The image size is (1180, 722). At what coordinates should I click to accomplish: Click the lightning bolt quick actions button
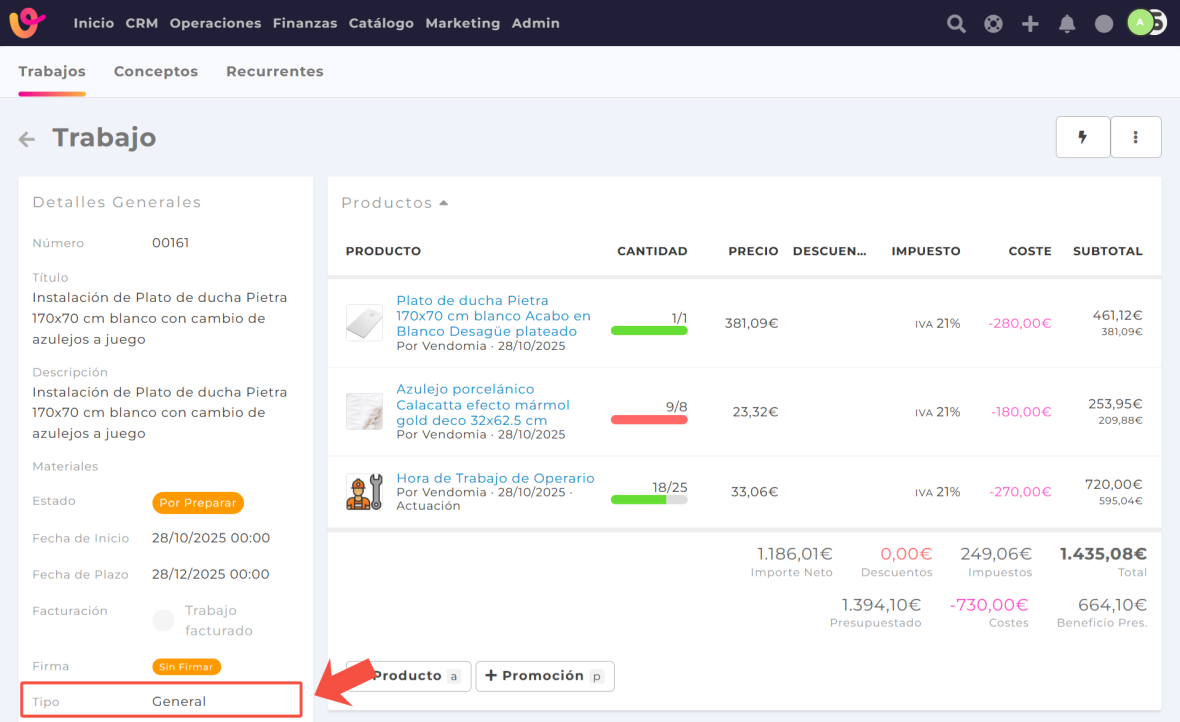(1082, 137)
